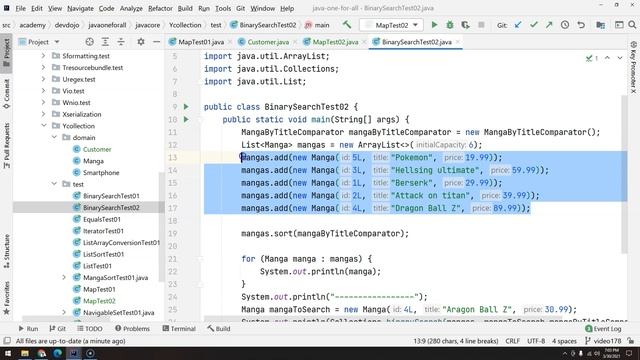This screenshot has height=360, width=640.
Task: Jump to next highlighted error arrow
Action: 620,58
